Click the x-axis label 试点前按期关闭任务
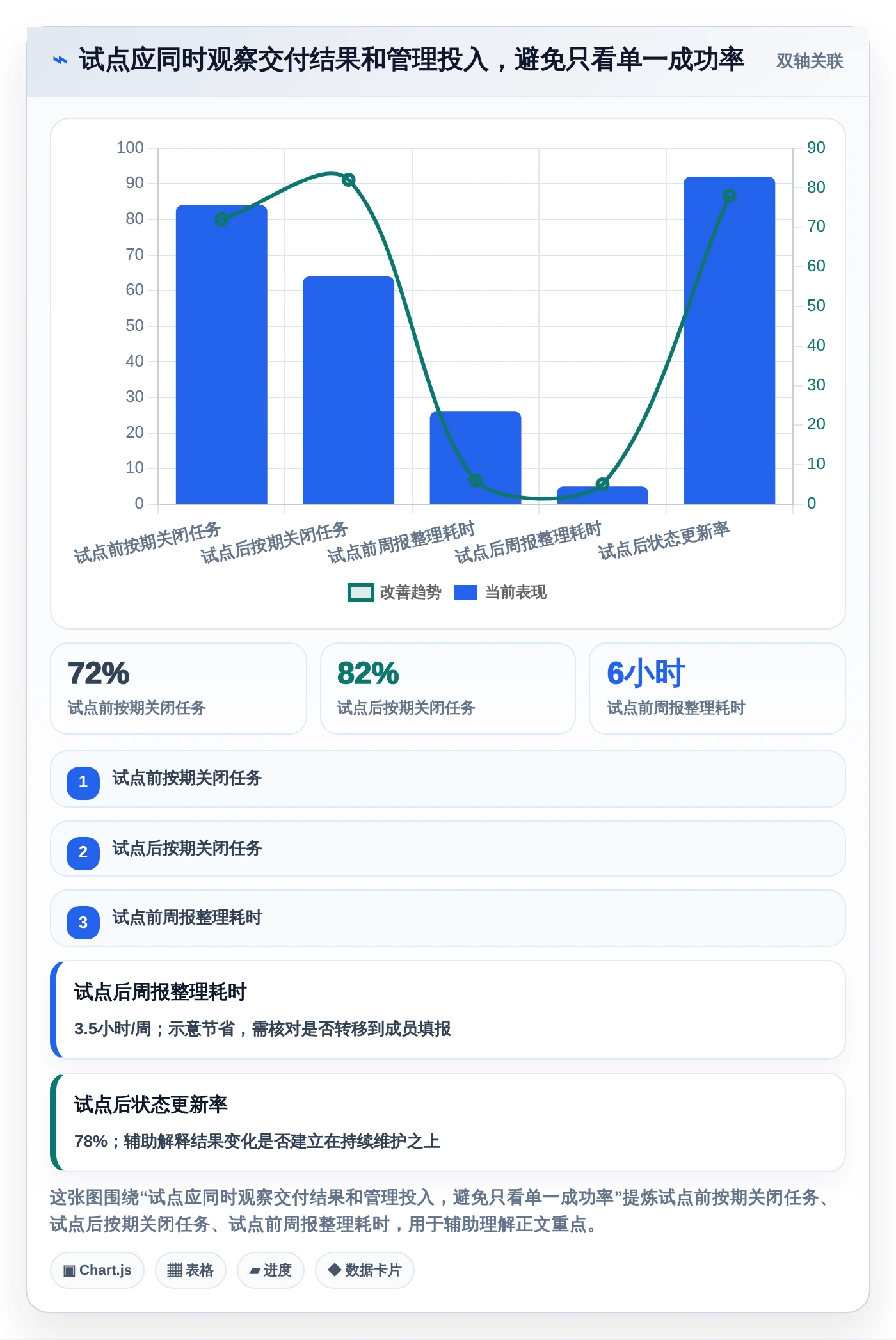Image resolution: width=896 pixels, height=1340 pixels. click(x=147, y=543)
